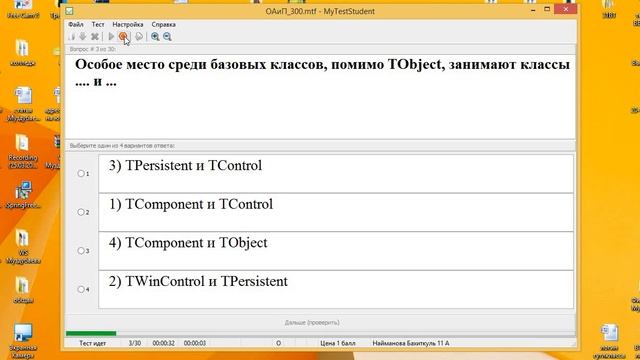Click answer text '4) TComponent и TObject'
The height and width of the screenshot is (360, 640).
coord(188,243)
